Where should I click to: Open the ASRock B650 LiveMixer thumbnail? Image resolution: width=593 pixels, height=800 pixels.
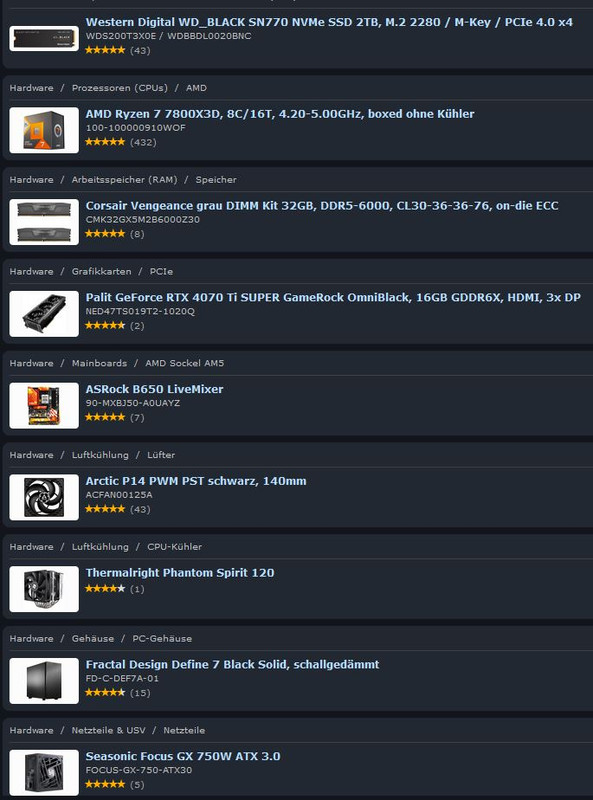pos(44,406)
